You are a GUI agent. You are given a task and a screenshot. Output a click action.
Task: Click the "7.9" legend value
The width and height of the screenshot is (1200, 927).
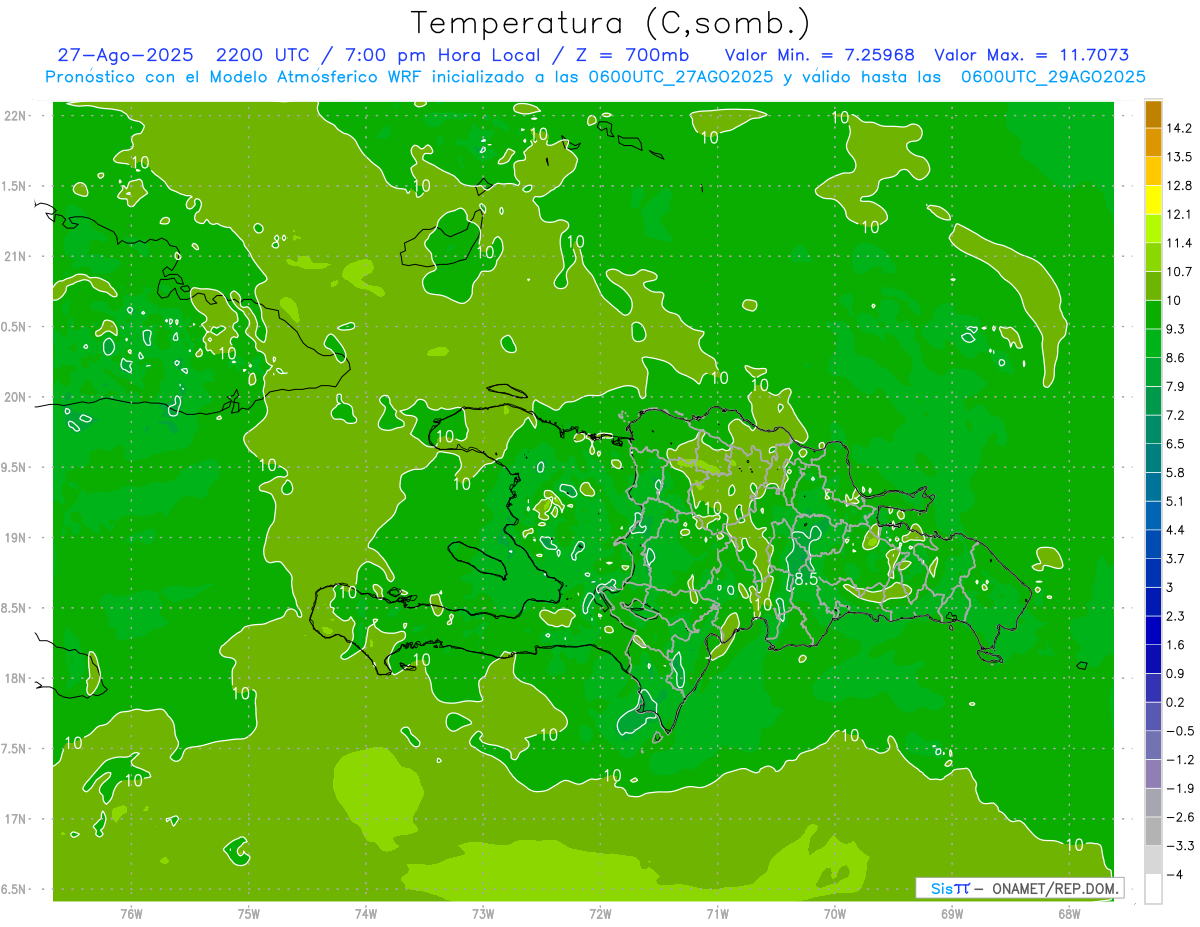coord(1176,386)
